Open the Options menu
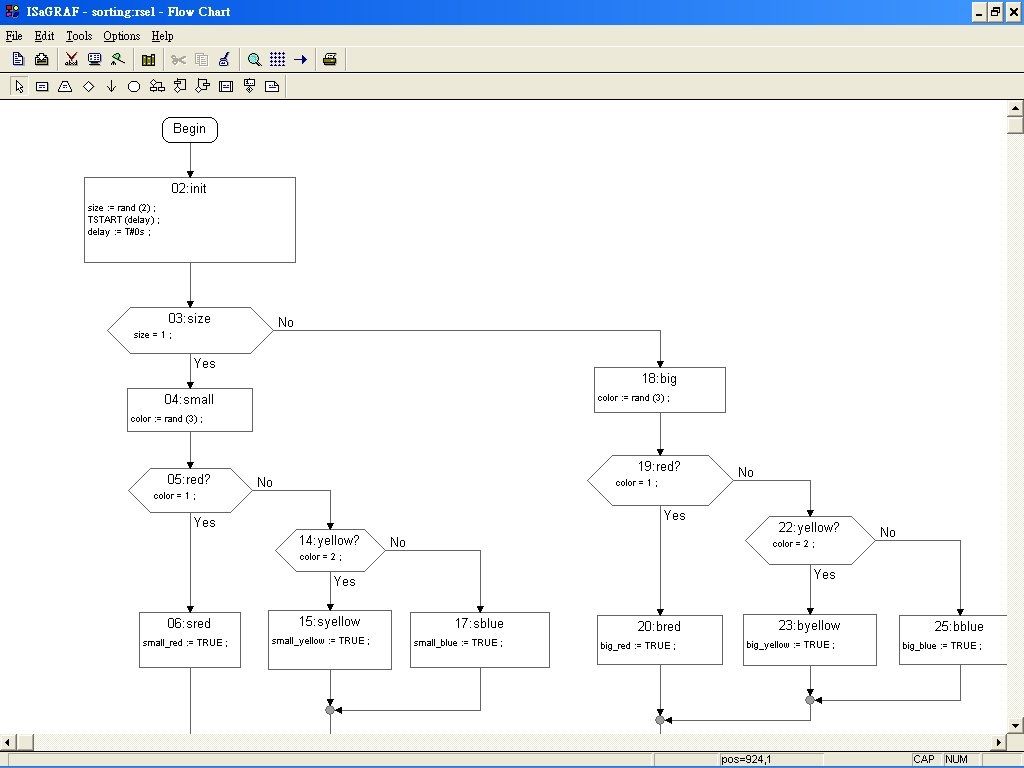The width and height of the screenshot is (1024, 768). [x=120, y=36]
